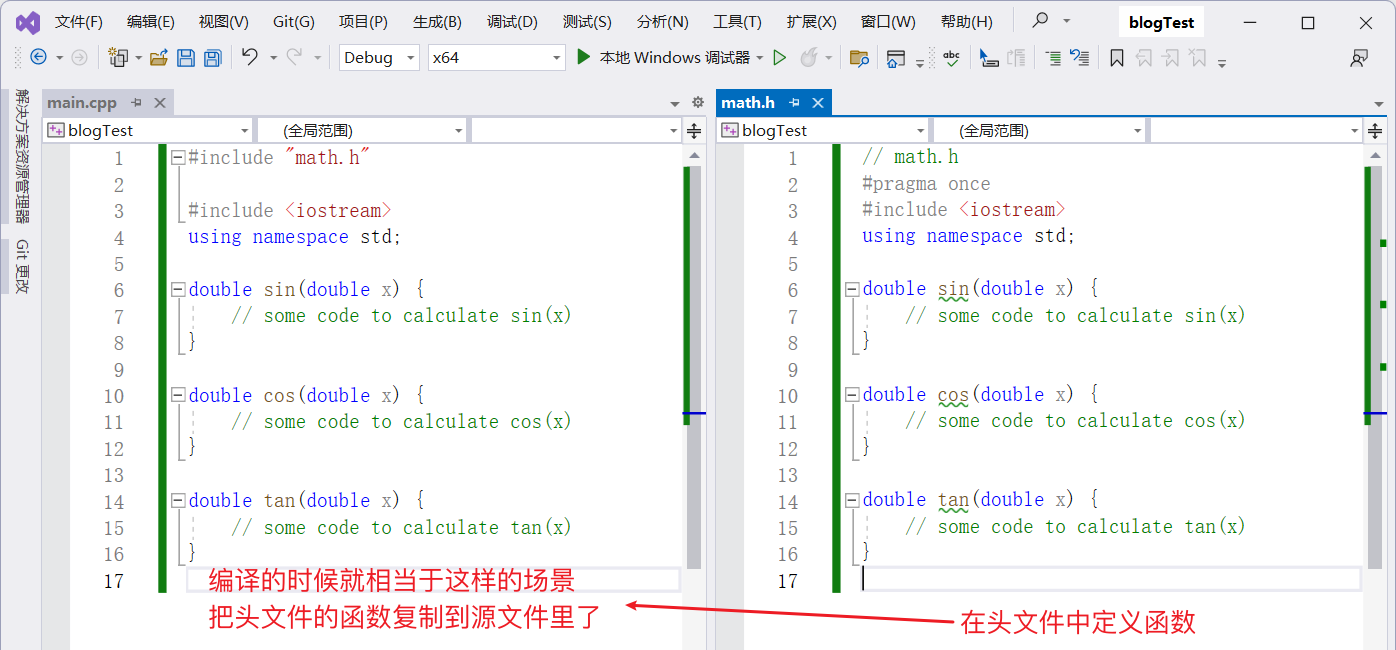1396x650 pixels.
Task: Open the (全局范围) scope dropdown in main.cpp
Action: pos(362,130)
